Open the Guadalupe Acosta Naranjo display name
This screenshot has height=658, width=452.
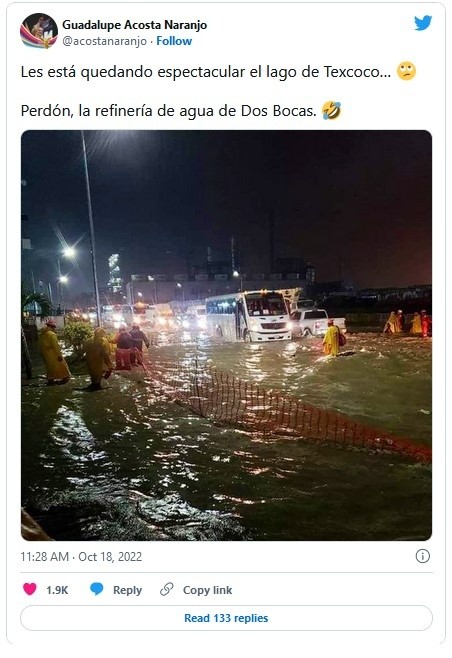click(x=135, y=25)
